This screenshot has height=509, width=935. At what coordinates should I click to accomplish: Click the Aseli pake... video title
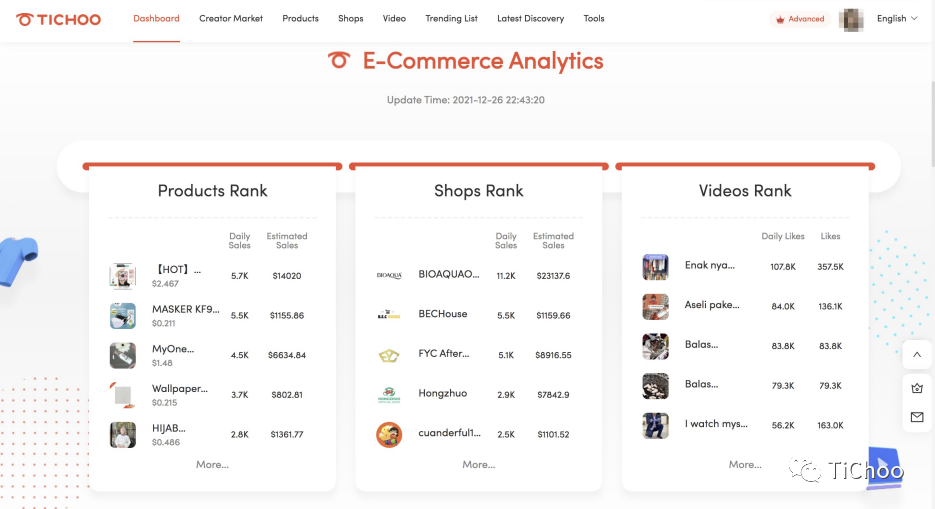[712, 305]
